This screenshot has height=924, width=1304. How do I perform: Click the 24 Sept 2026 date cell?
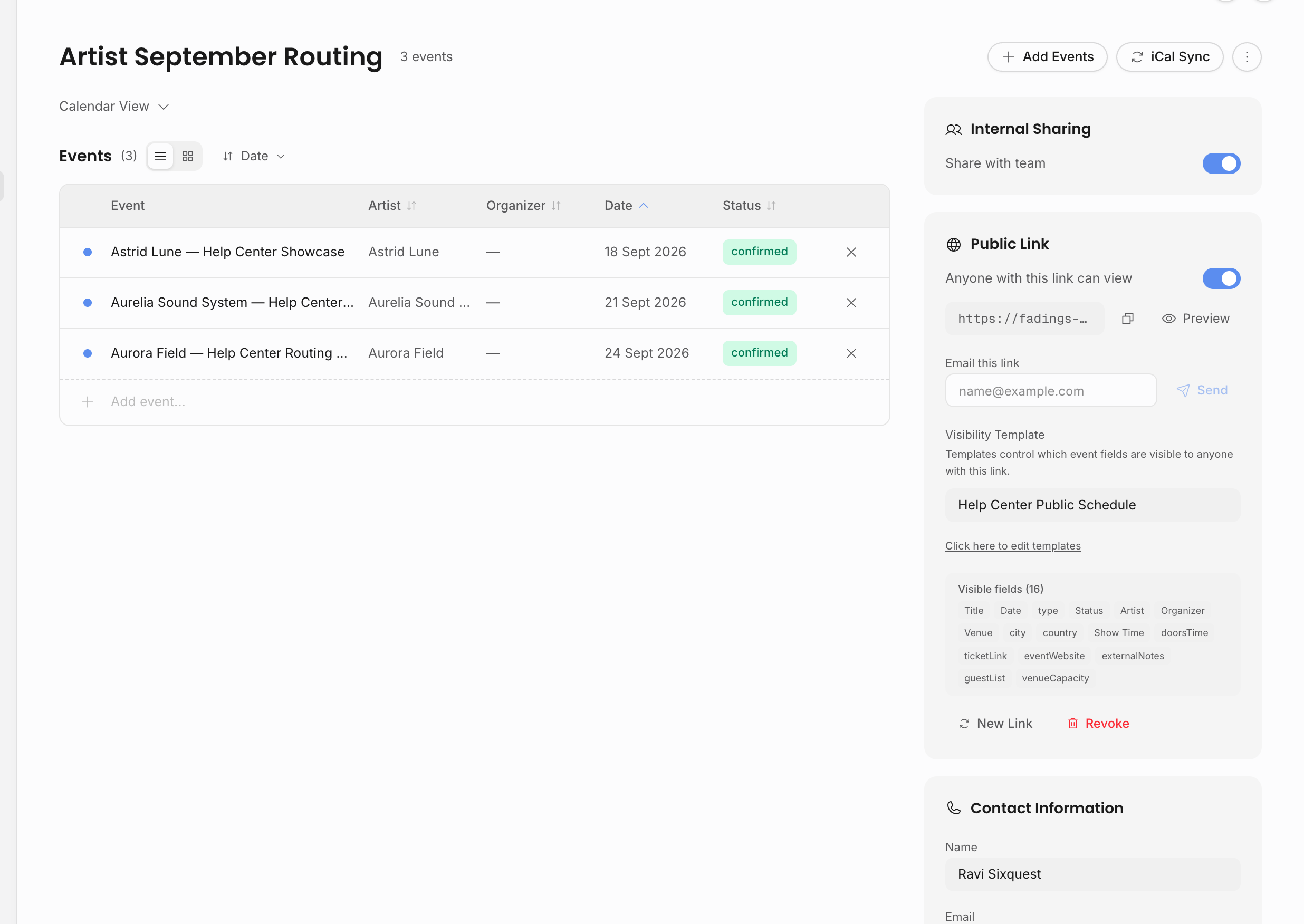646,353
